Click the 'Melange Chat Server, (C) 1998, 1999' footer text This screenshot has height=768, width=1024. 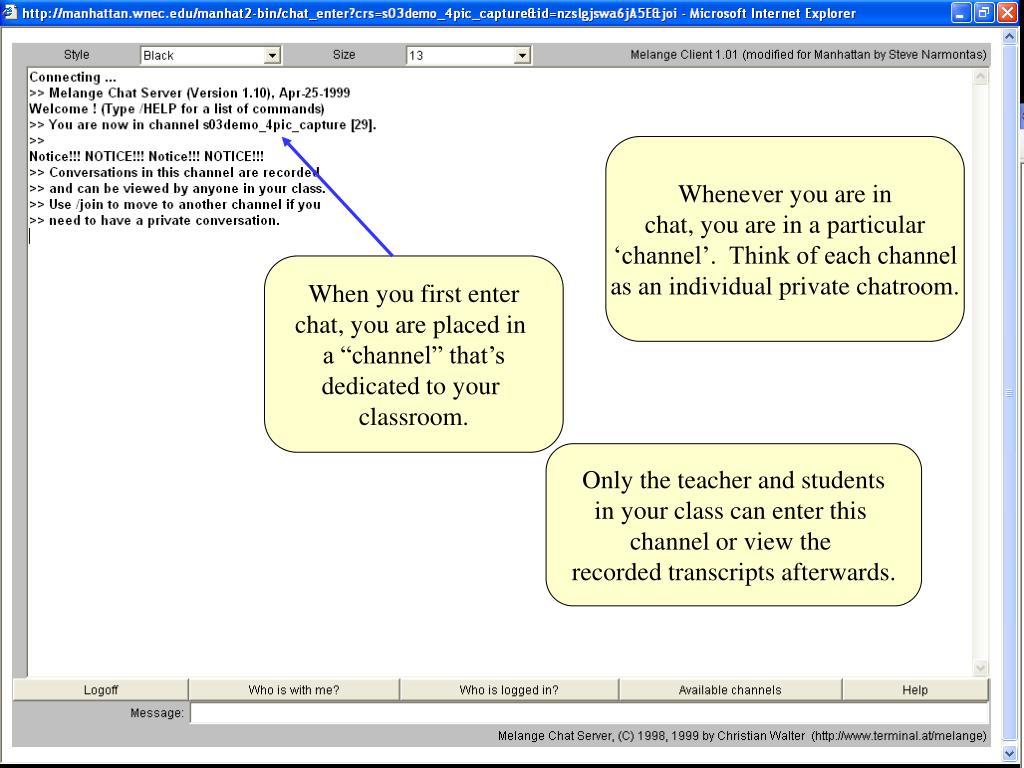coord(742,736)
